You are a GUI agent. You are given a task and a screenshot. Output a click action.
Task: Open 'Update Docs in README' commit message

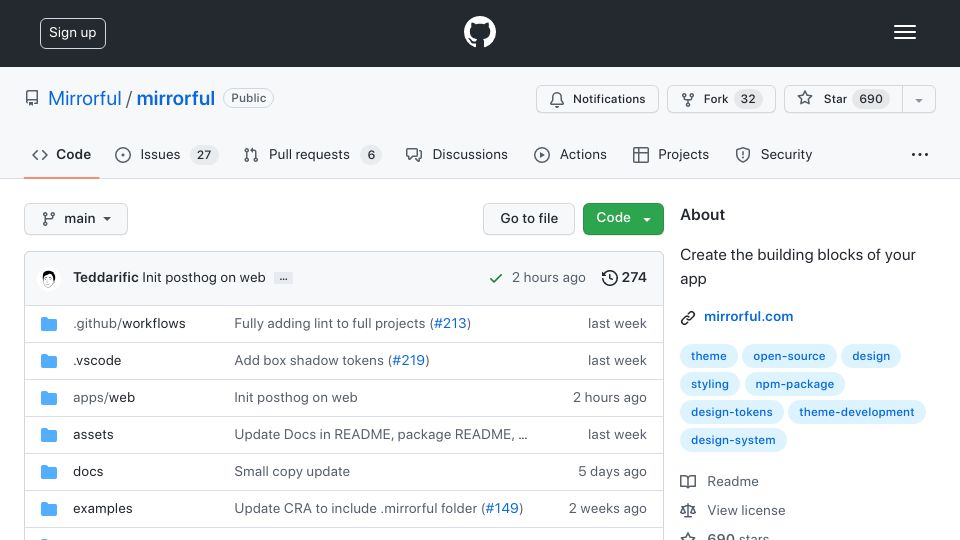pyautogui.click(x=380, y=435)
